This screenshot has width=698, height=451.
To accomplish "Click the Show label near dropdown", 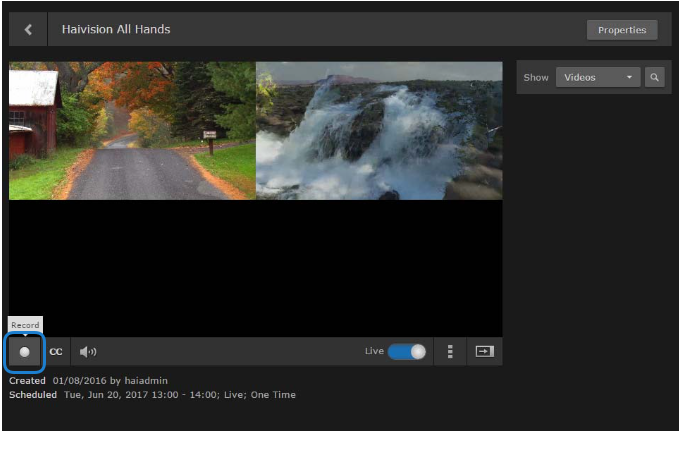I will [x=536, y=77].
